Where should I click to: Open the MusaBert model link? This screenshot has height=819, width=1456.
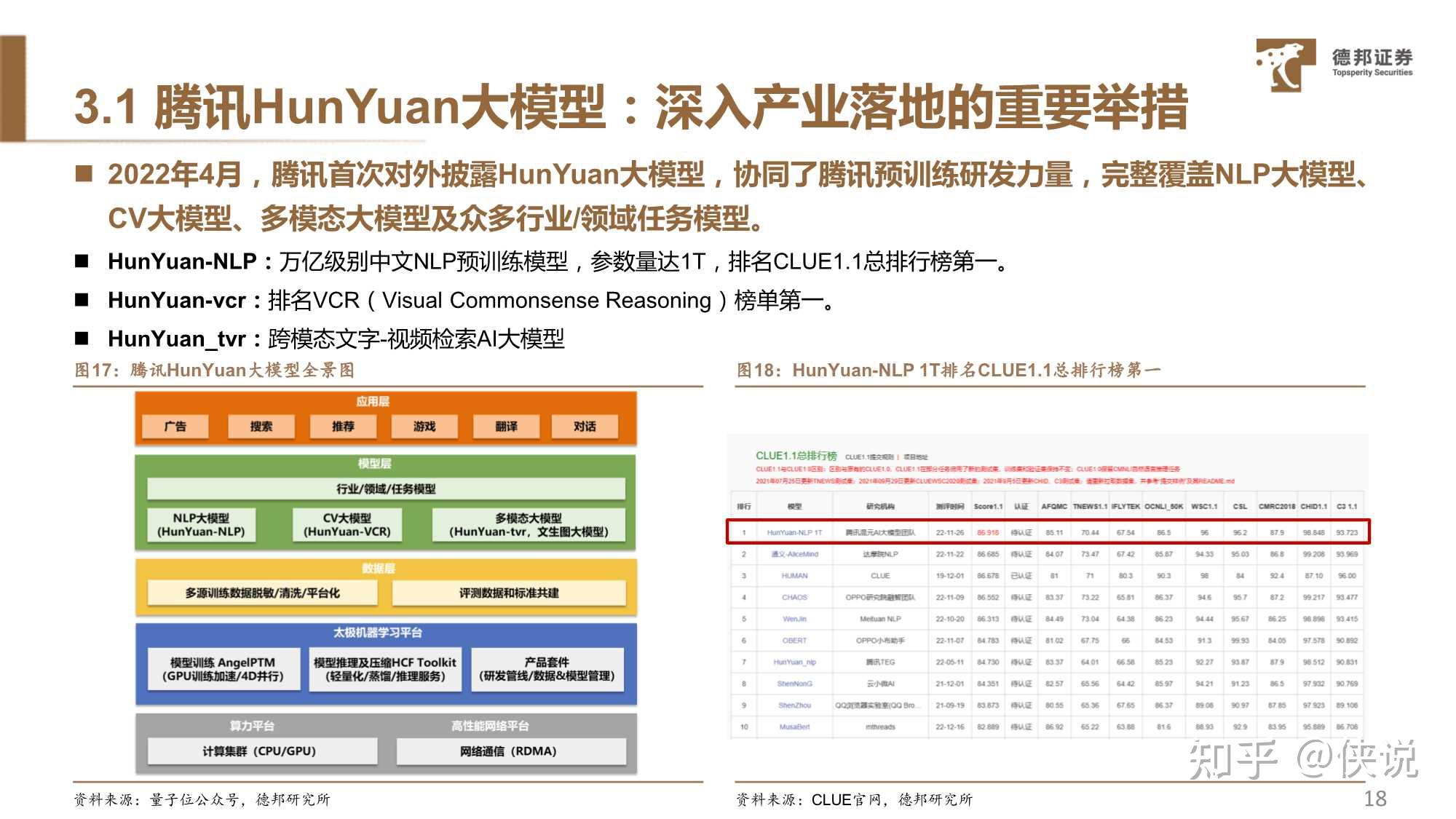point(794,727)
